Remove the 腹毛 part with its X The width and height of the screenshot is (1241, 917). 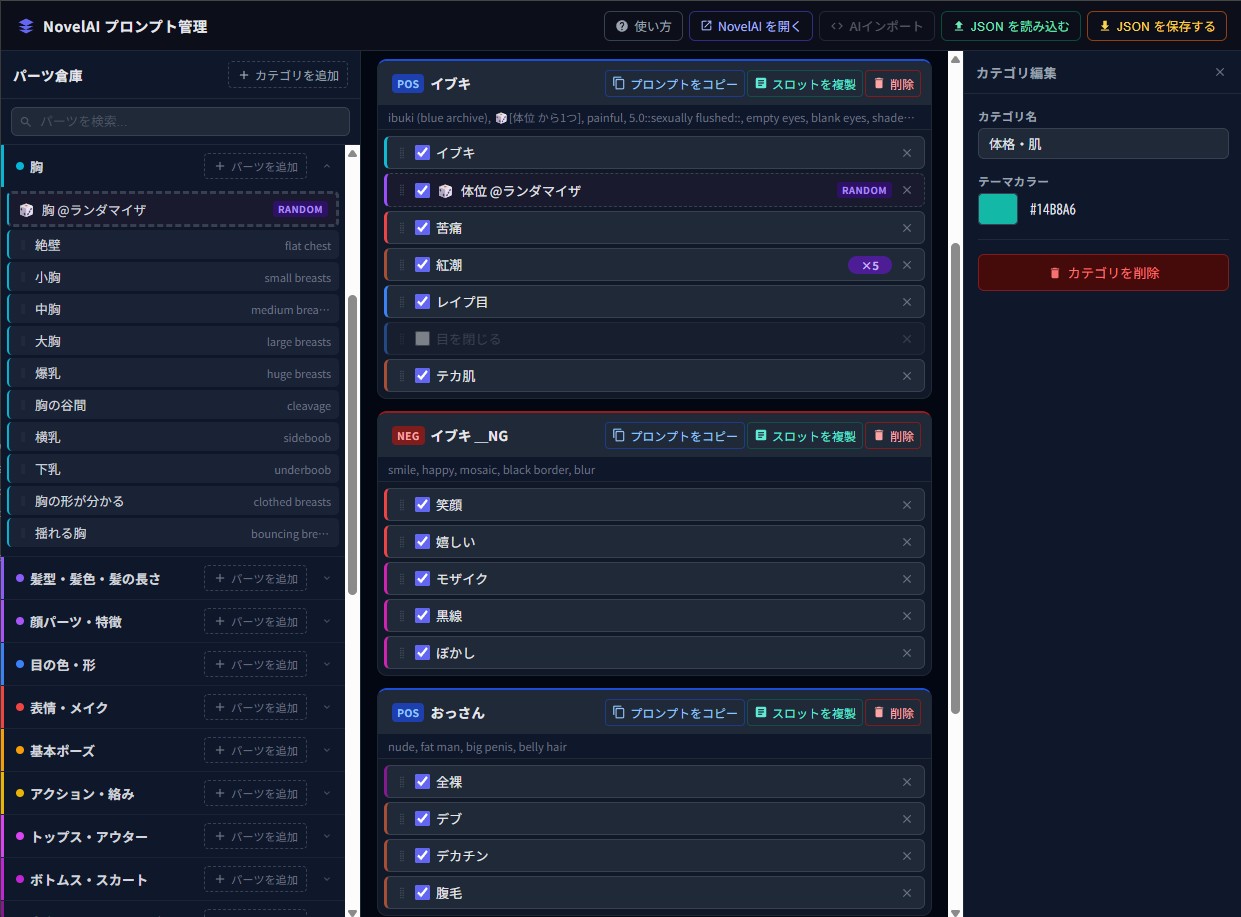pyautogui.click(x=907, y=893)
